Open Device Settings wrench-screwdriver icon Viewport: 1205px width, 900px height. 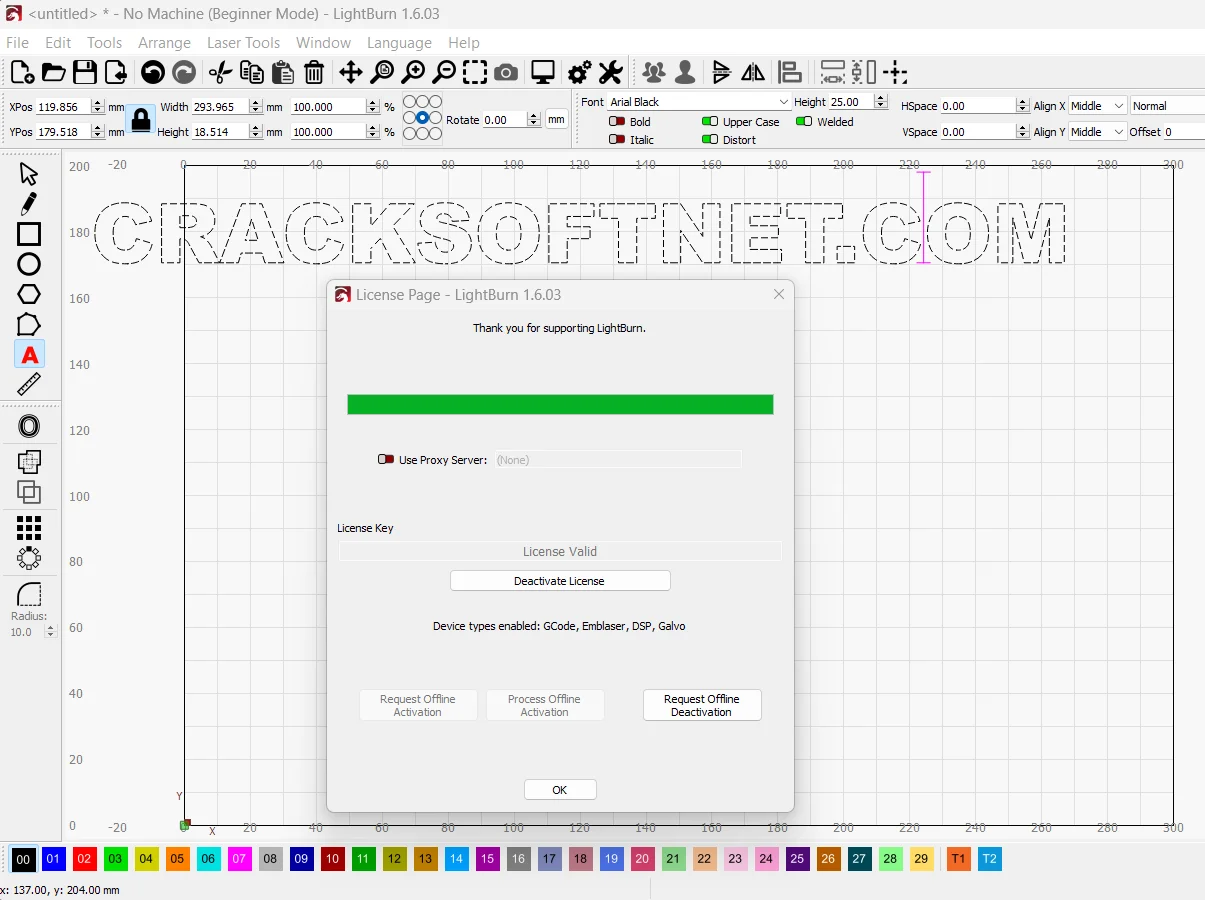(x=610, y=72)
